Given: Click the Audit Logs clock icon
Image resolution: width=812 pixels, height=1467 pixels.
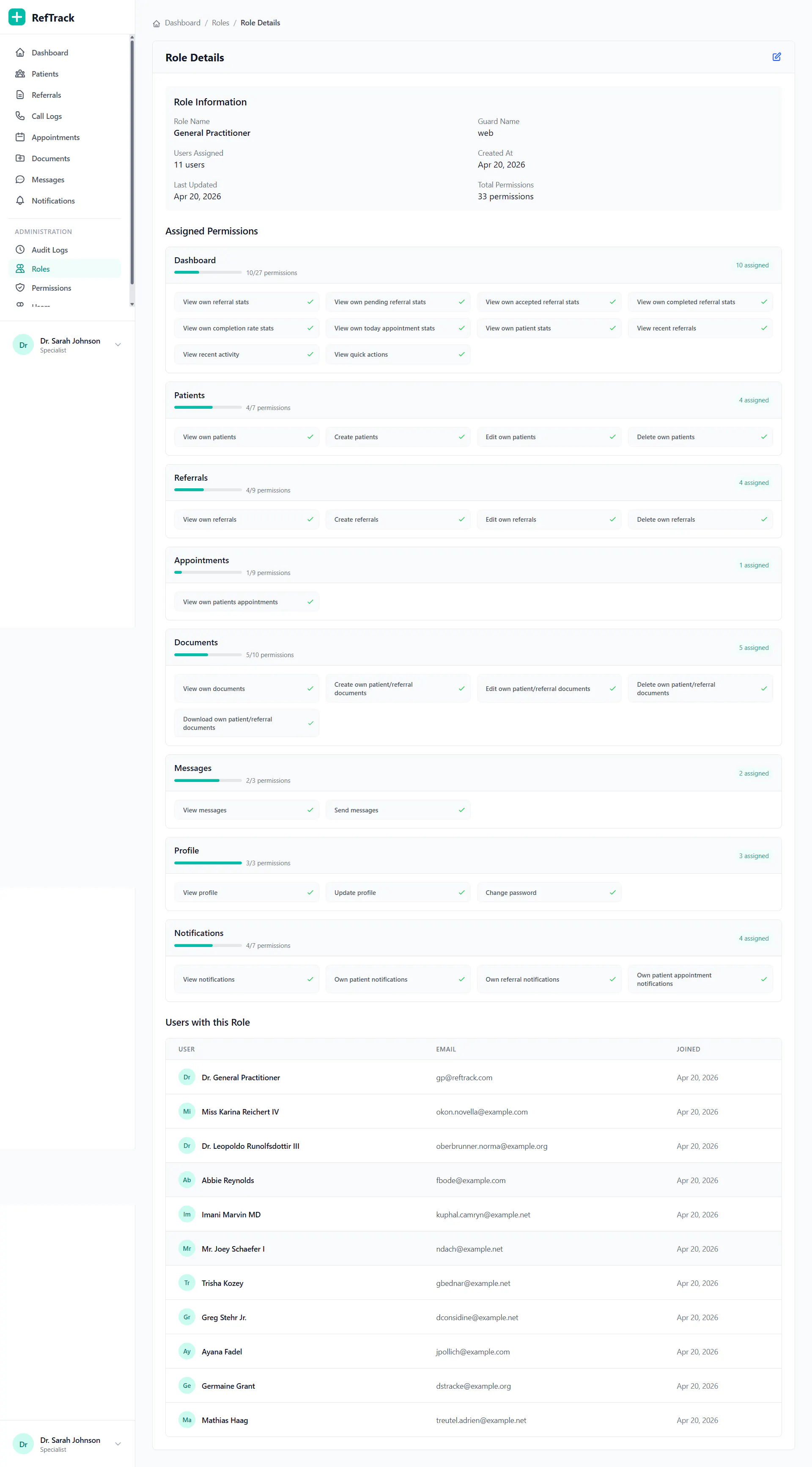Looking at the screenshot, I should pos(20,249).
